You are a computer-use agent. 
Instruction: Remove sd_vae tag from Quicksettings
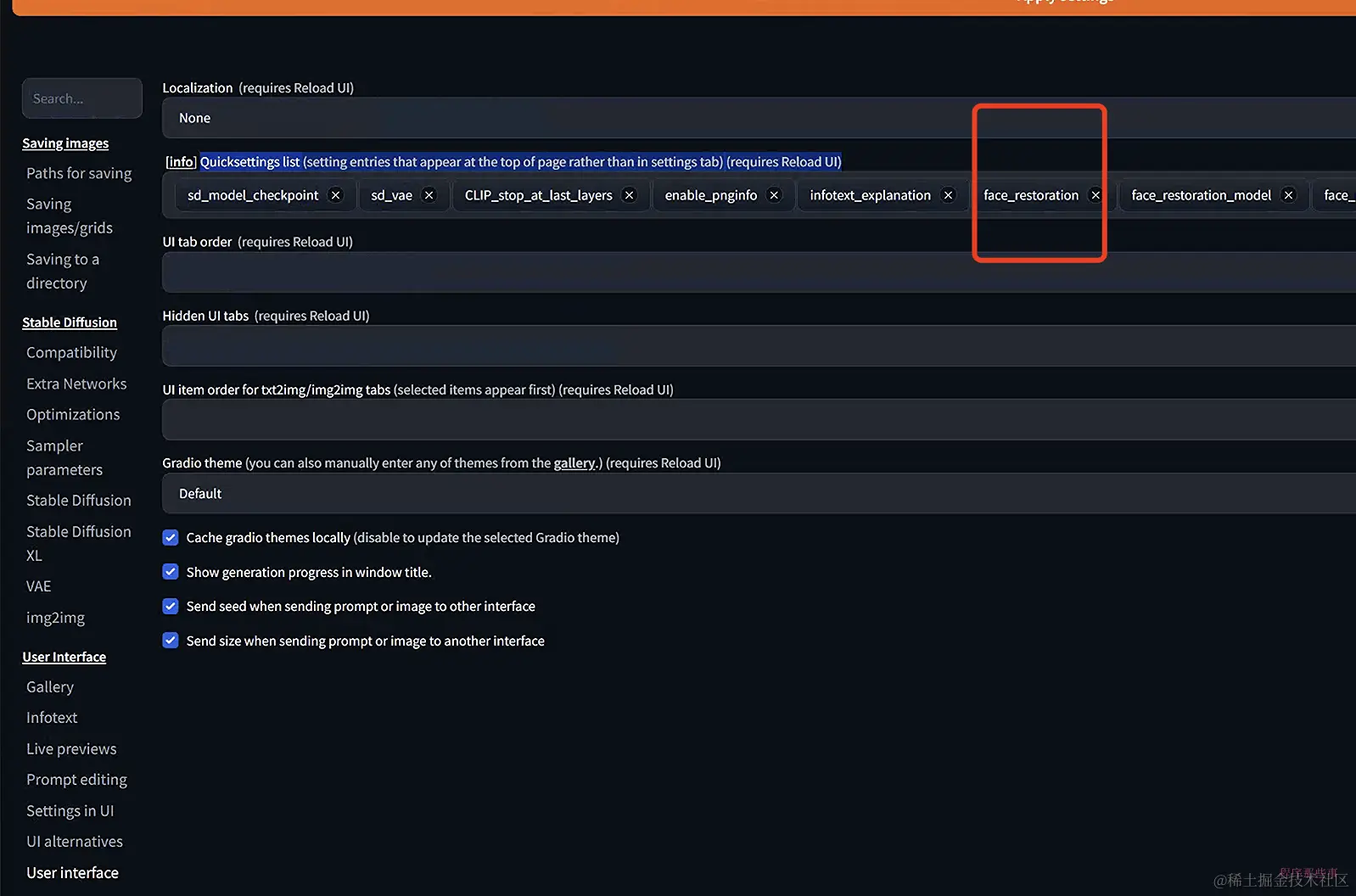tap(429, 195)
